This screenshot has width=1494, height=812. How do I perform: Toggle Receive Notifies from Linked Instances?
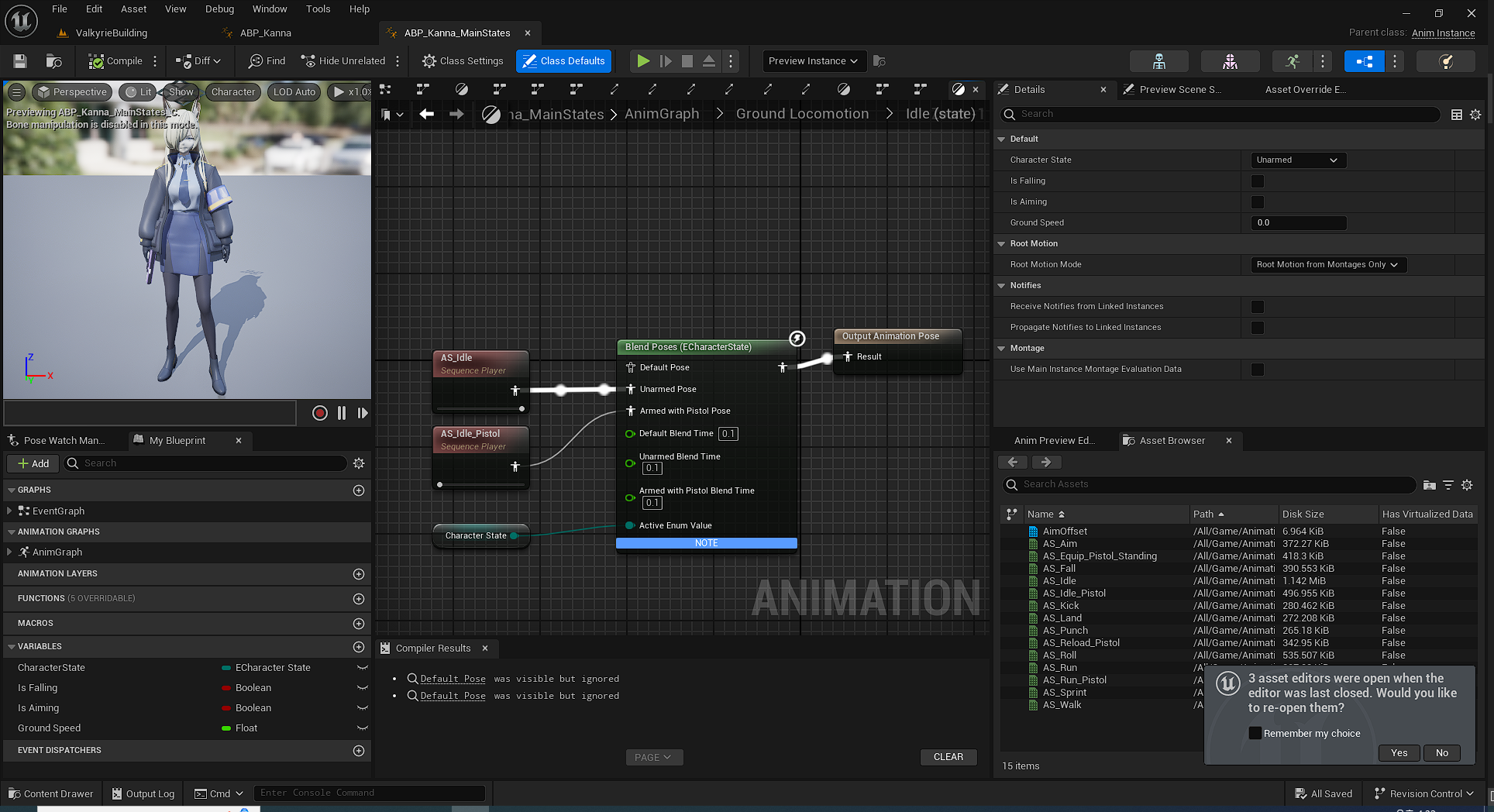pyautogui.click(x=1258, y=307)
